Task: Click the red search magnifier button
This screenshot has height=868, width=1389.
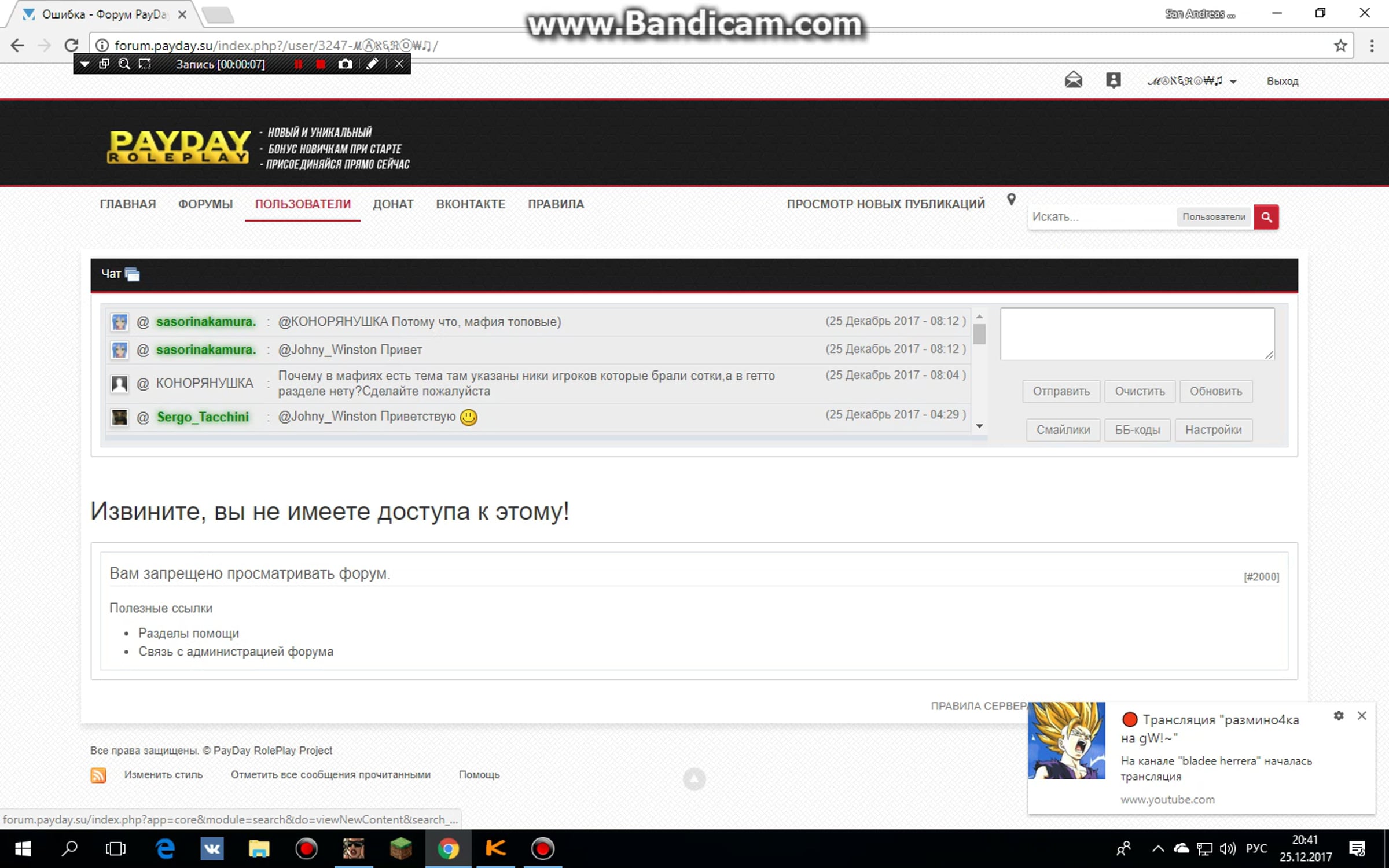Action: pyautogui.click(x=1266, y=217)
